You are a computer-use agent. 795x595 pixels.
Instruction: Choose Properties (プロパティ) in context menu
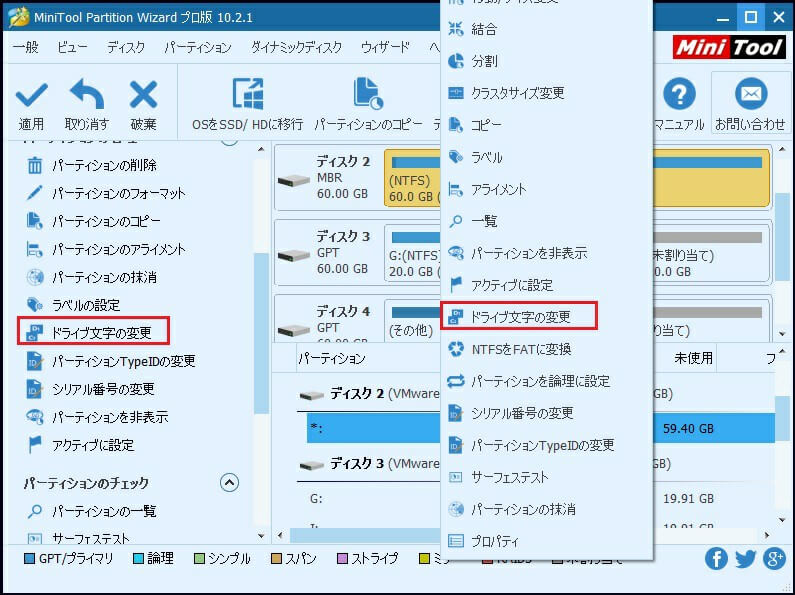pyautogui.click(x=547, y=541)
